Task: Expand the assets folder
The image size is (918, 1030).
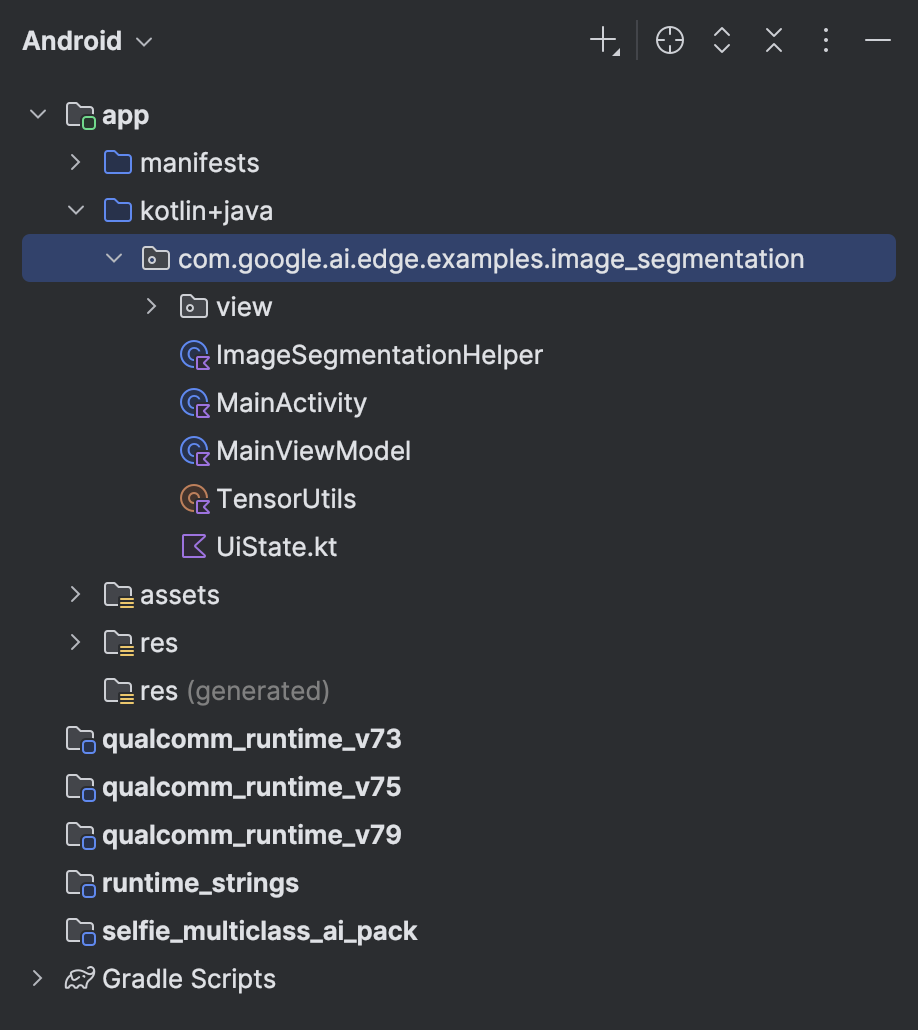Action: click(x=76, y=595)
